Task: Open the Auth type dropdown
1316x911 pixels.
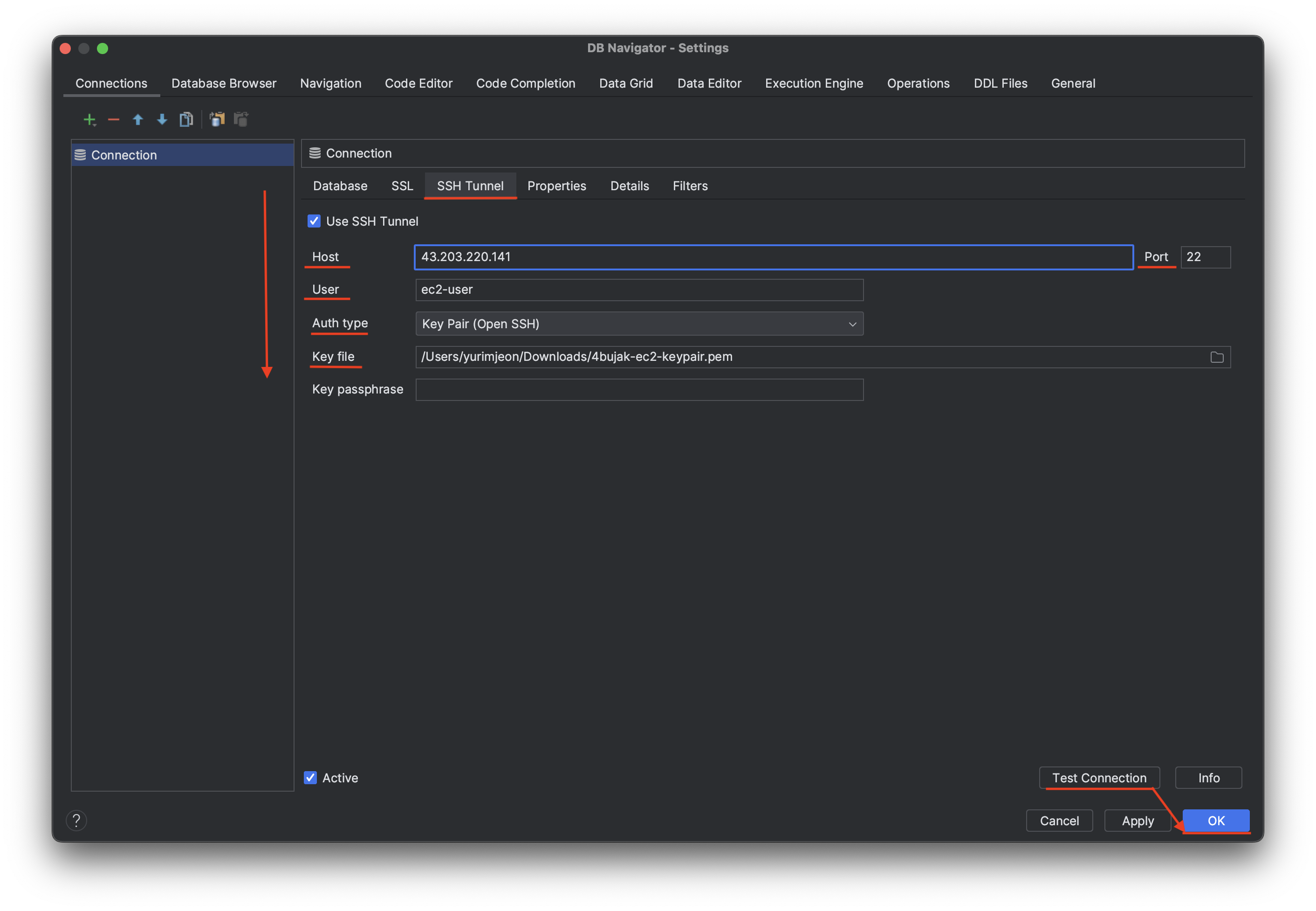Action: (x=639, y=324)
